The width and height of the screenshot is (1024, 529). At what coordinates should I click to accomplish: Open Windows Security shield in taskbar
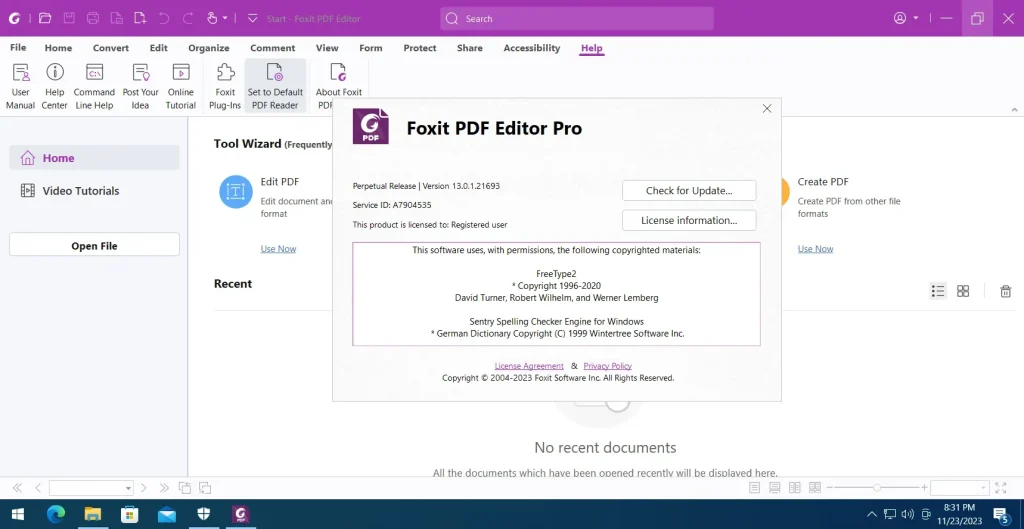[204, 514]
